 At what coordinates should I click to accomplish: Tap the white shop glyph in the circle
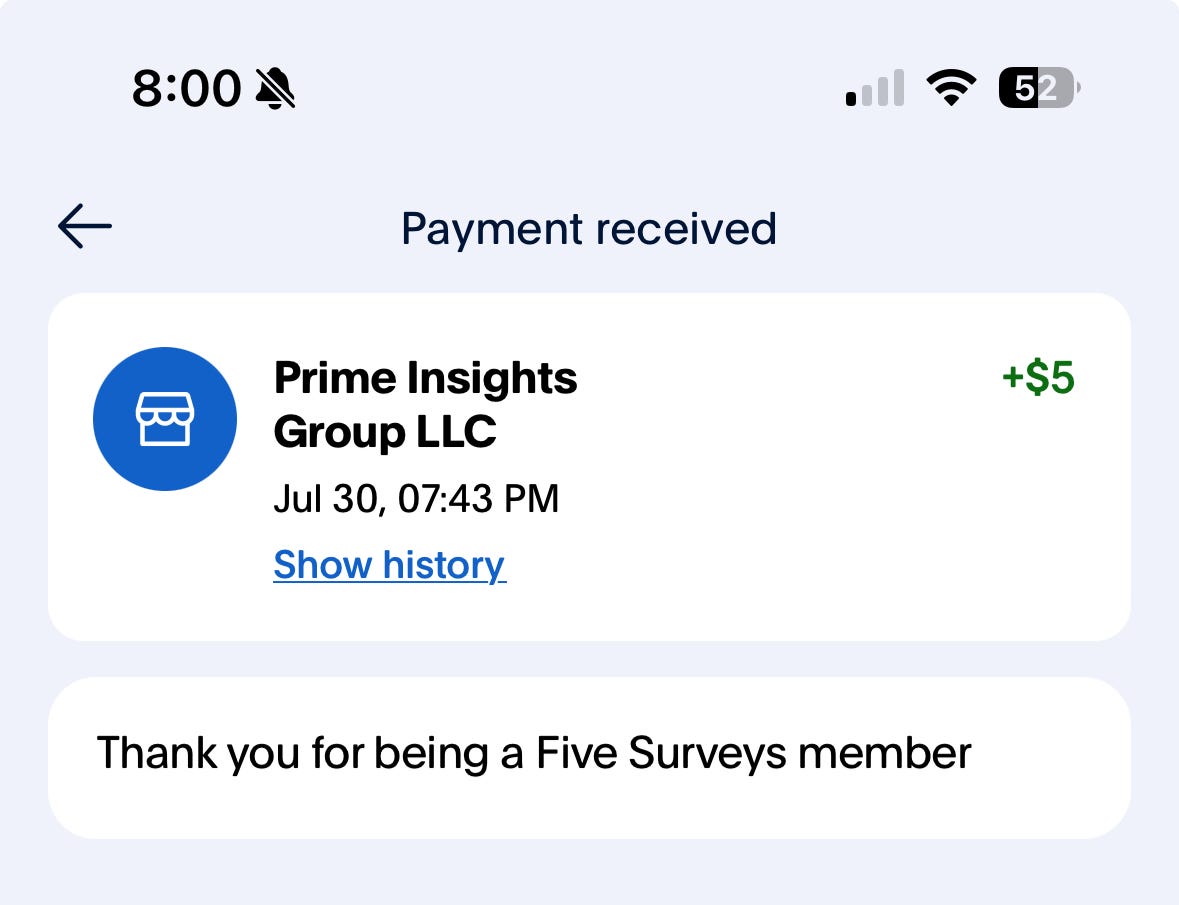pyautogui.click(x=165, y=419)
